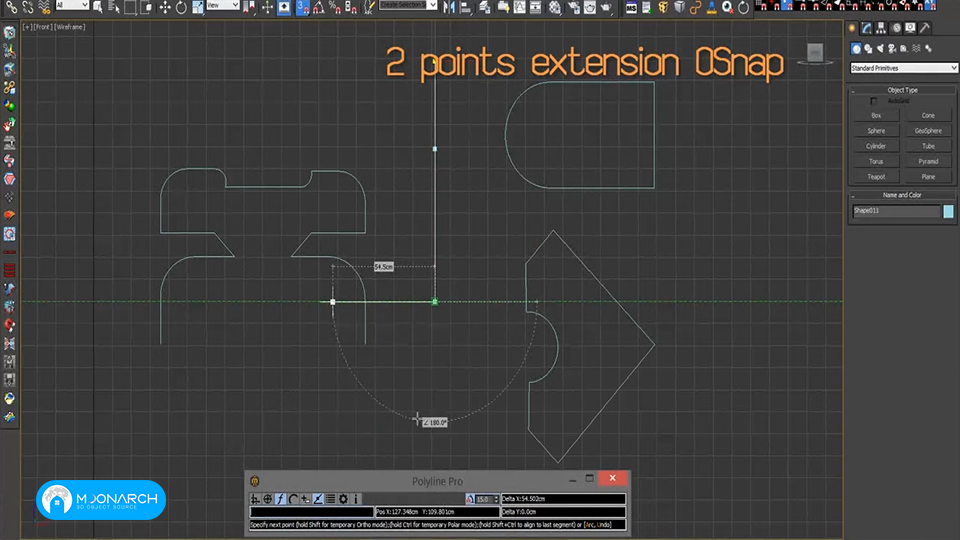Screen dimensions: 960x540
Task: Open the Create Selection Set dropdown
Action: point(408,5)
